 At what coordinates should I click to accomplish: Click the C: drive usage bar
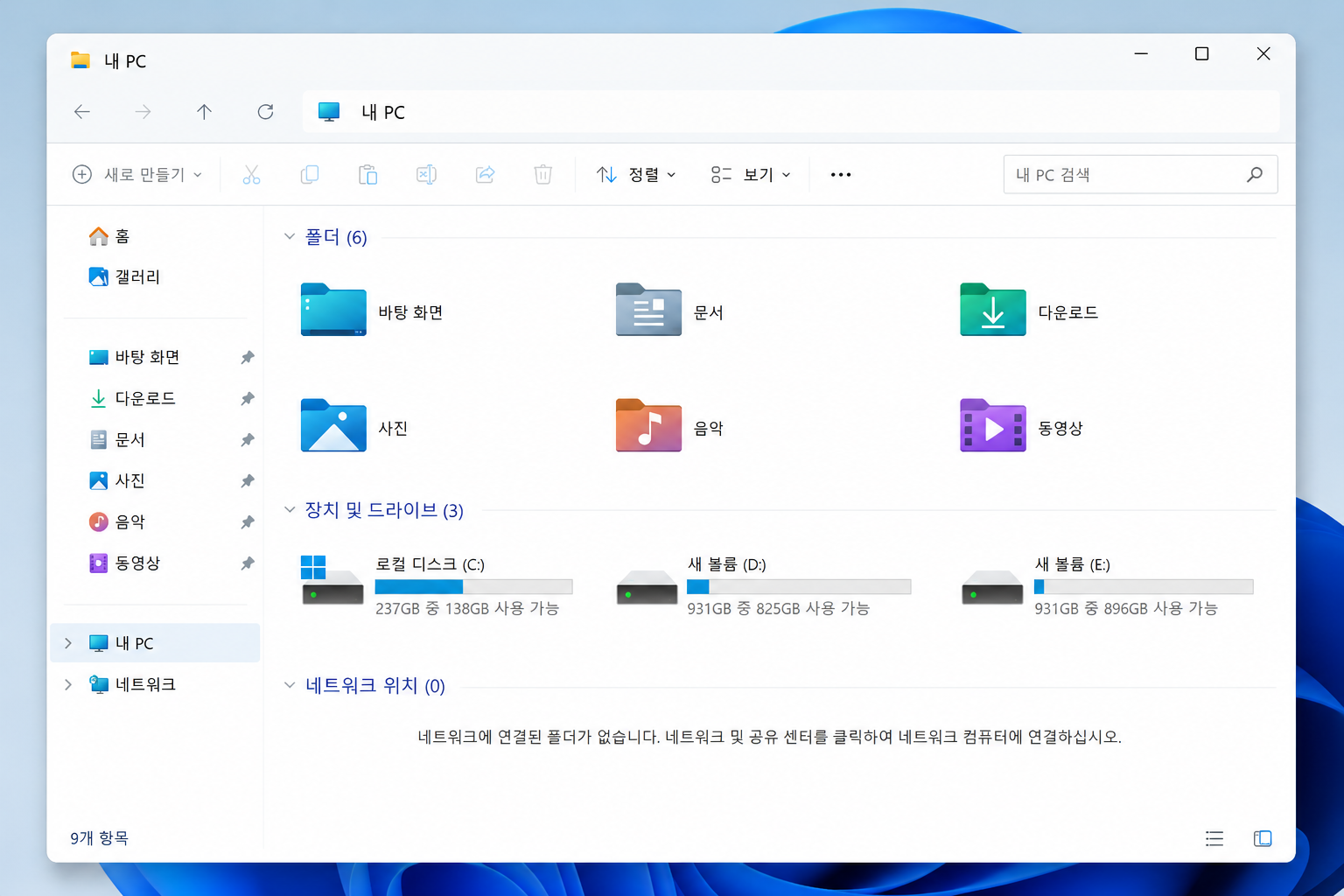[x=473, y=586]
